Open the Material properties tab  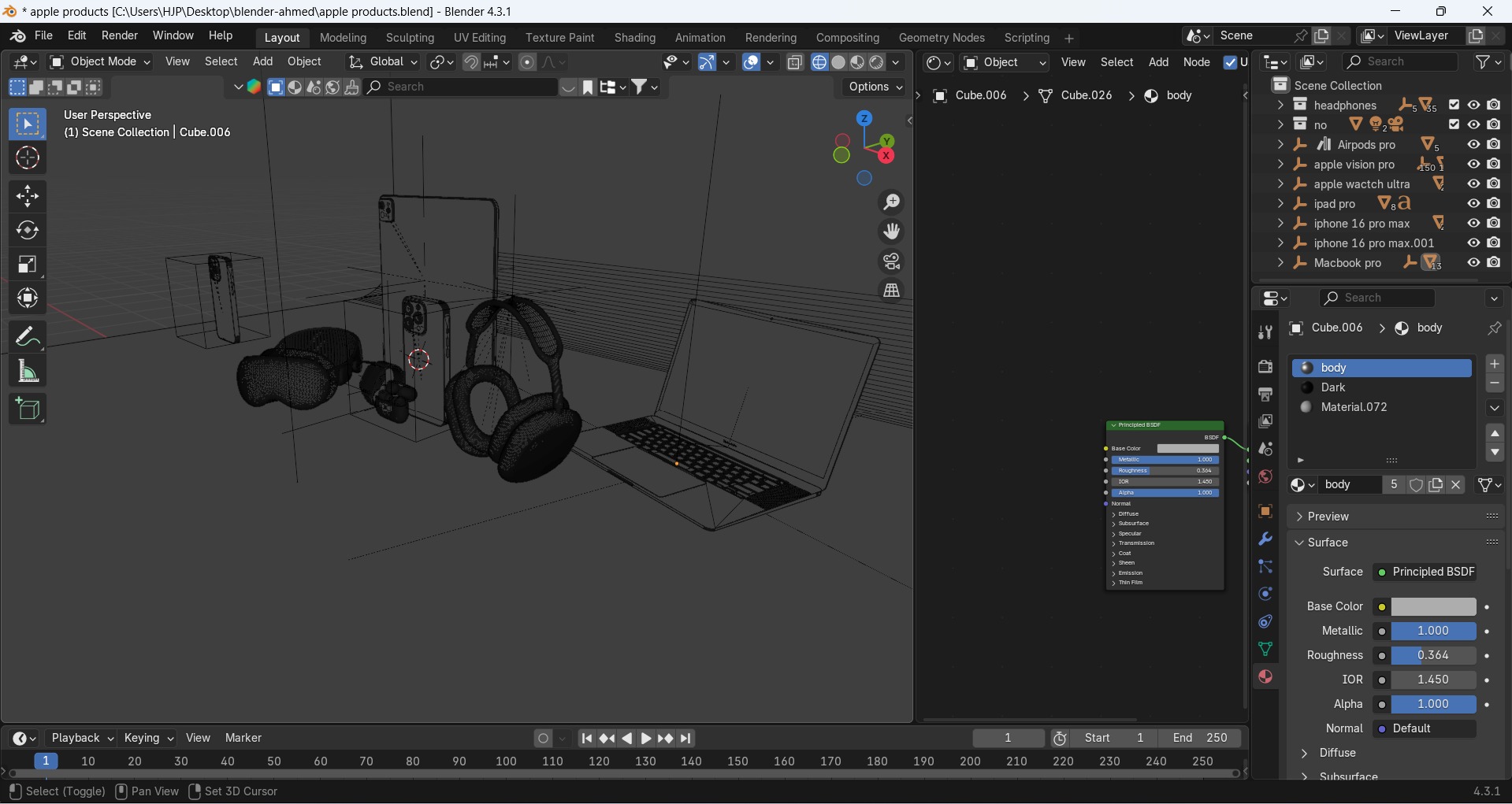1265,677
